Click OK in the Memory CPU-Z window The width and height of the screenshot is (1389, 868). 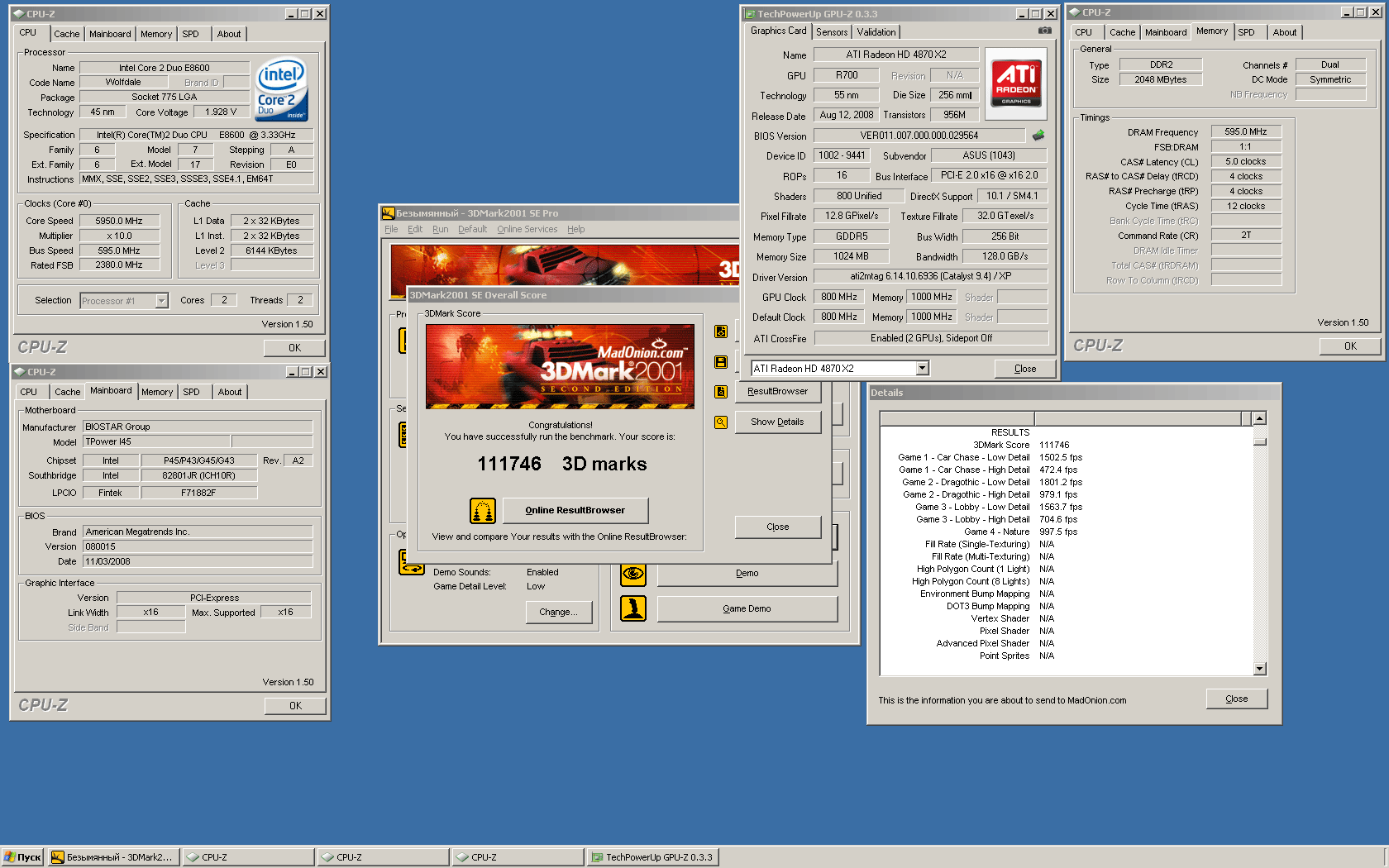1350,346
